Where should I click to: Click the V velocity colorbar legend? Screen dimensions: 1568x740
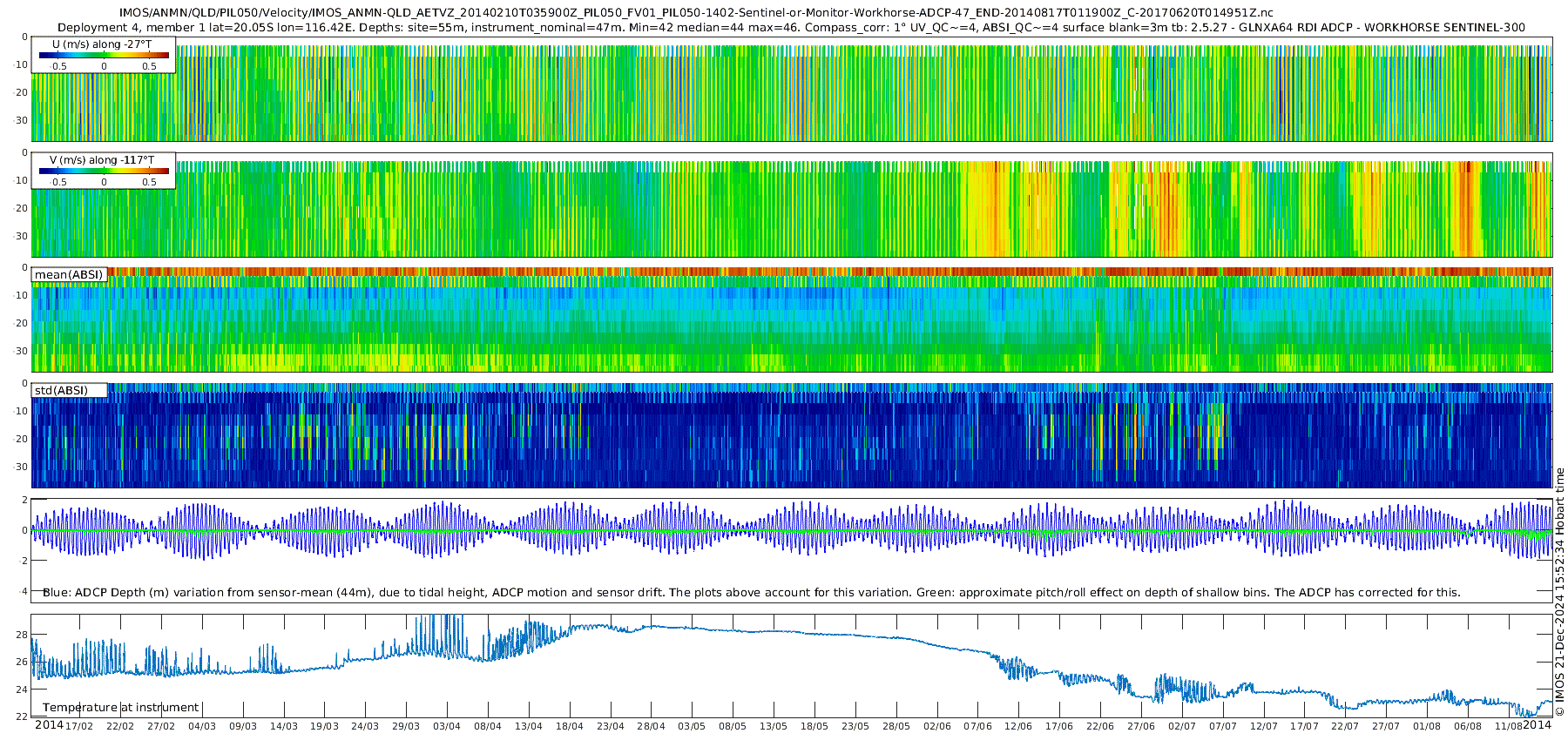pos(104,172)
